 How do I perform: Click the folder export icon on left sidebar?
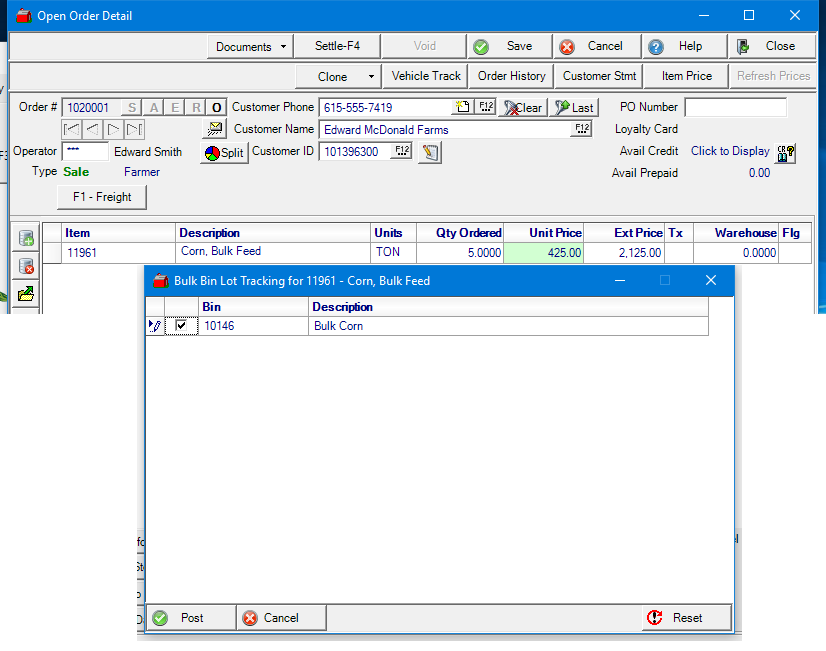tap(27, 294)
